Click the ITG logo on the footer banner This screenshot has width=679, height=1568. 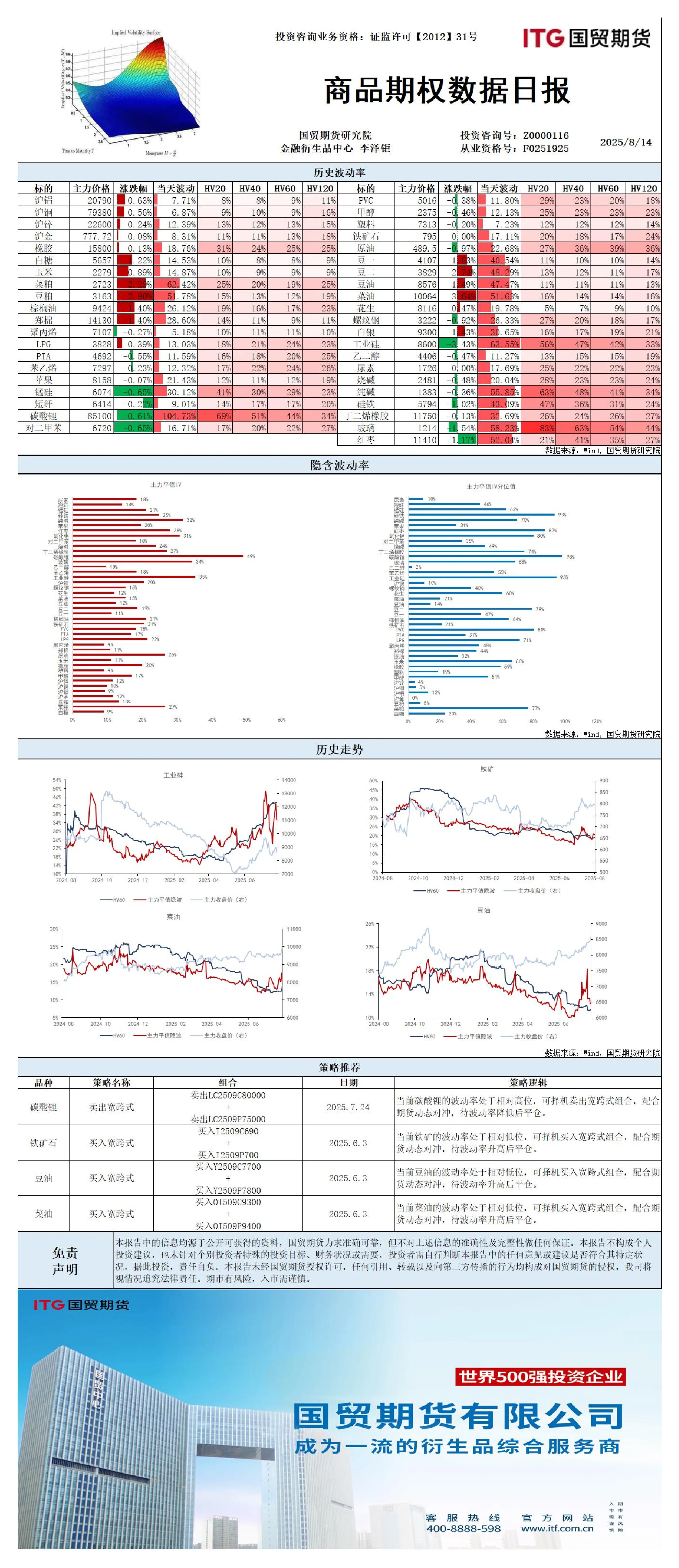tap(82, 1304)
